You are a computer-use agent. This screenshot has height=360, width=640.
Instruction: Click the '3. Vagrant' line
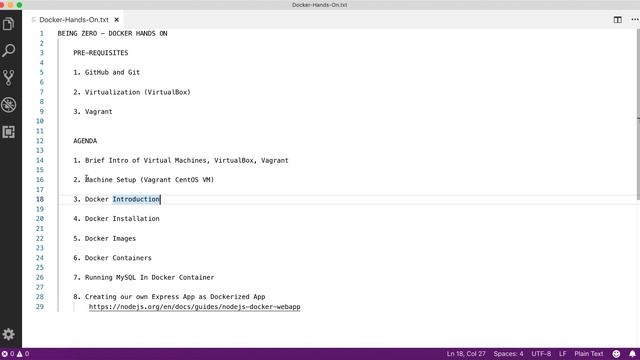[93, 111]
